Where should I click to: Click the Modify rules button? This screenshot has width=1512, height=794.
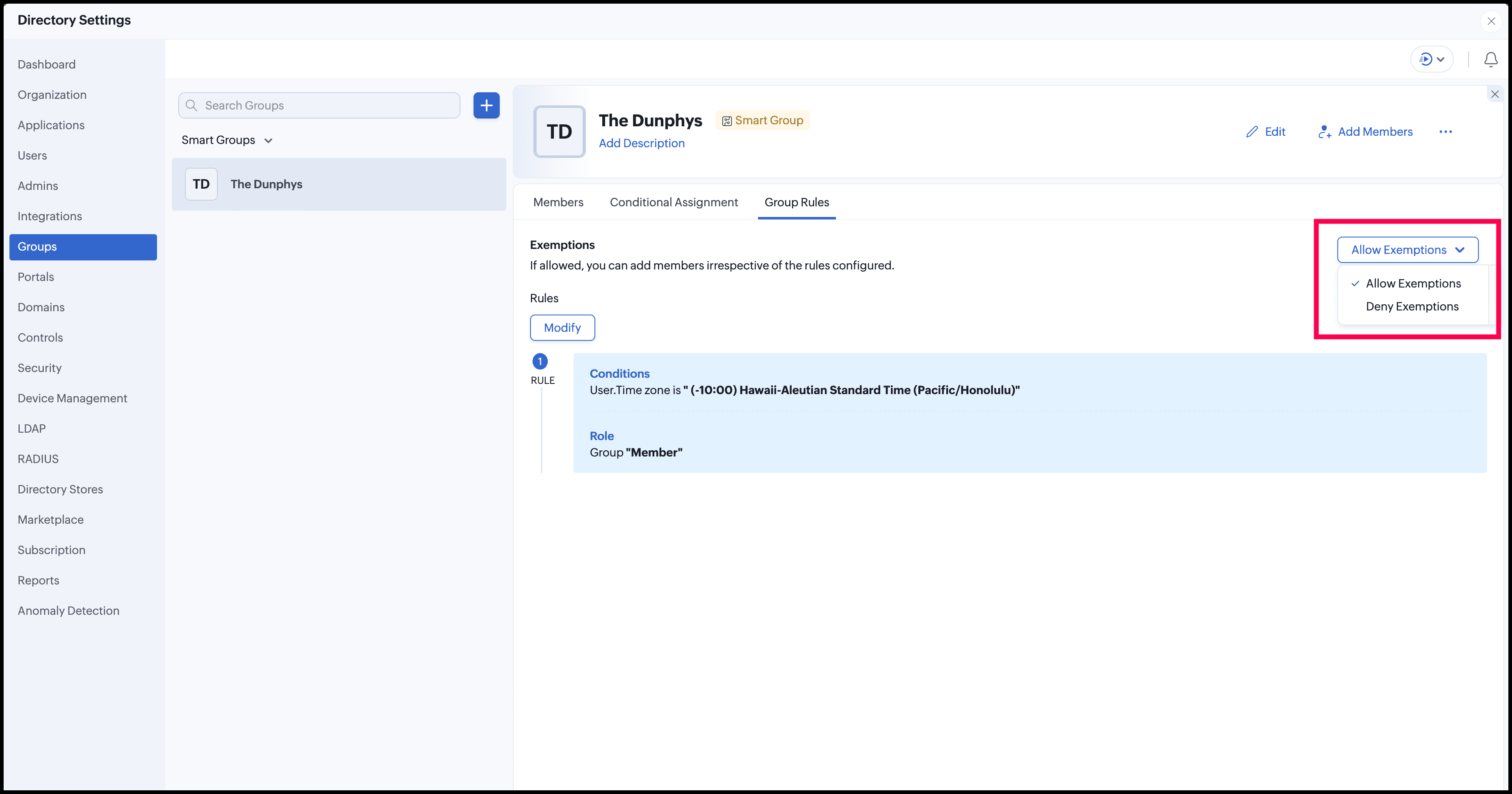(x=562, y=328)
